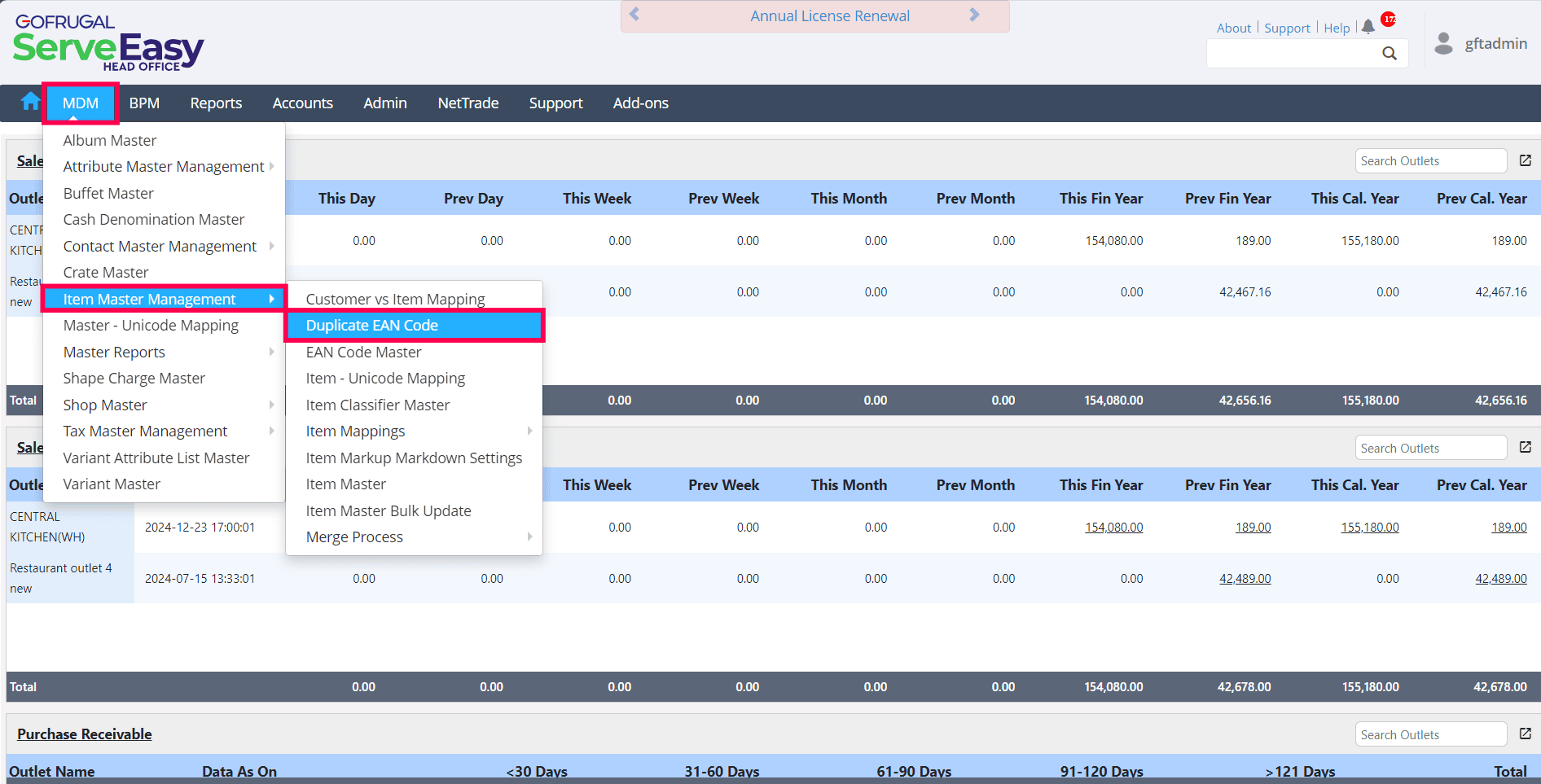Show previous announcement with left arrow
This screenshot has height=784, width=1541.
(x=634, y=15)
